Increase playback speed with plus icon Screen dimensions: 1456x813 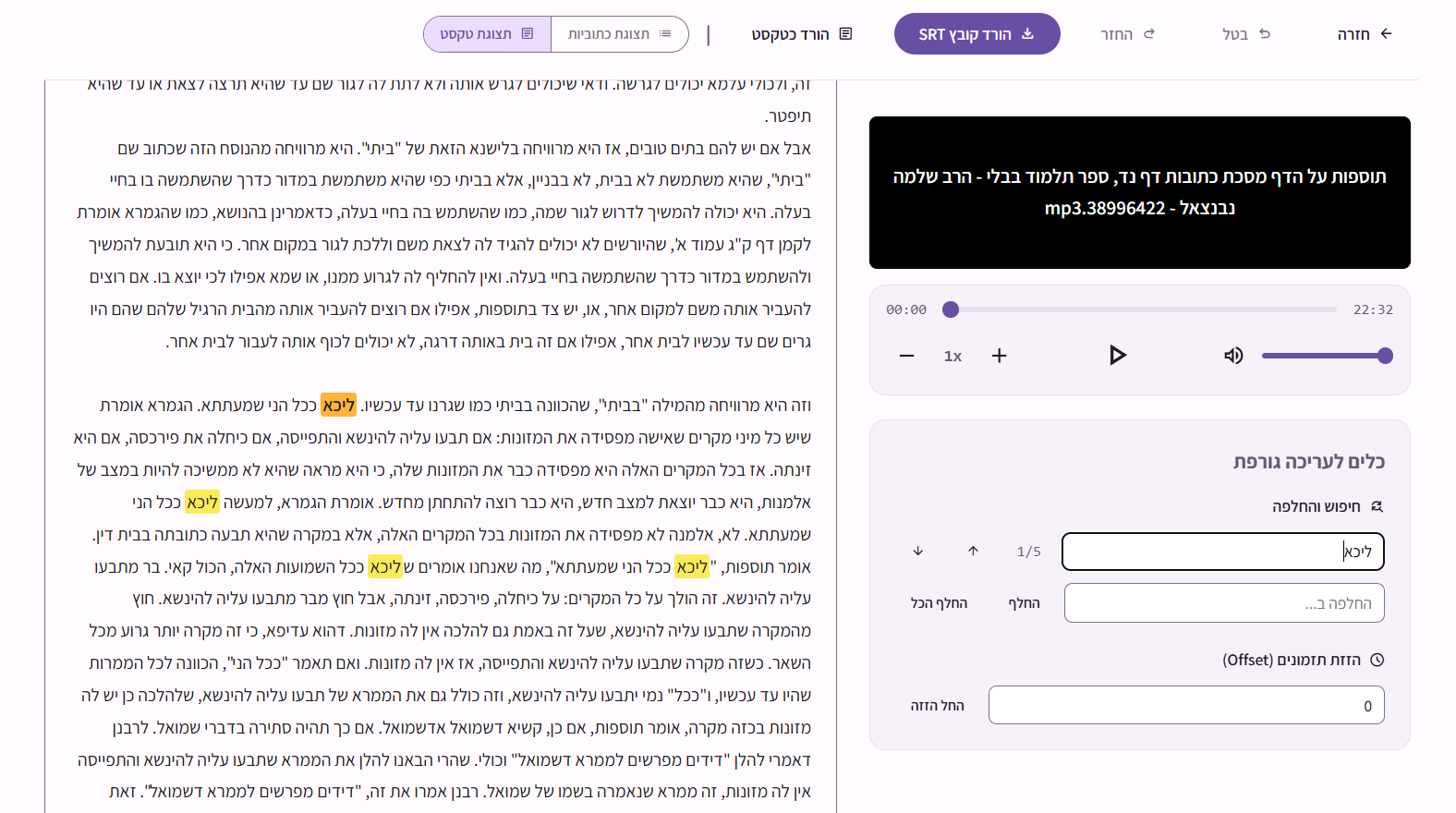pos(999,356)
